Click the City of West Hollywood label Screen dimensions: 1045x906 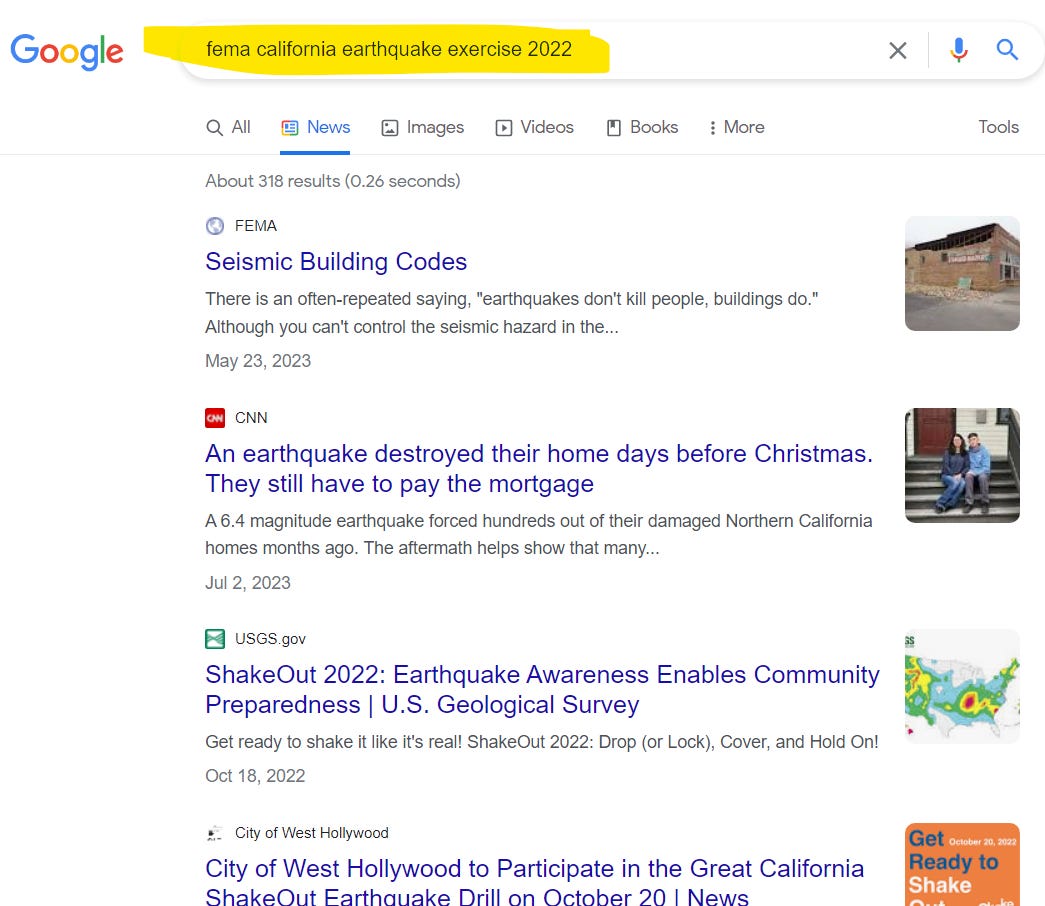pyautogui.click(x=311, y=833)
